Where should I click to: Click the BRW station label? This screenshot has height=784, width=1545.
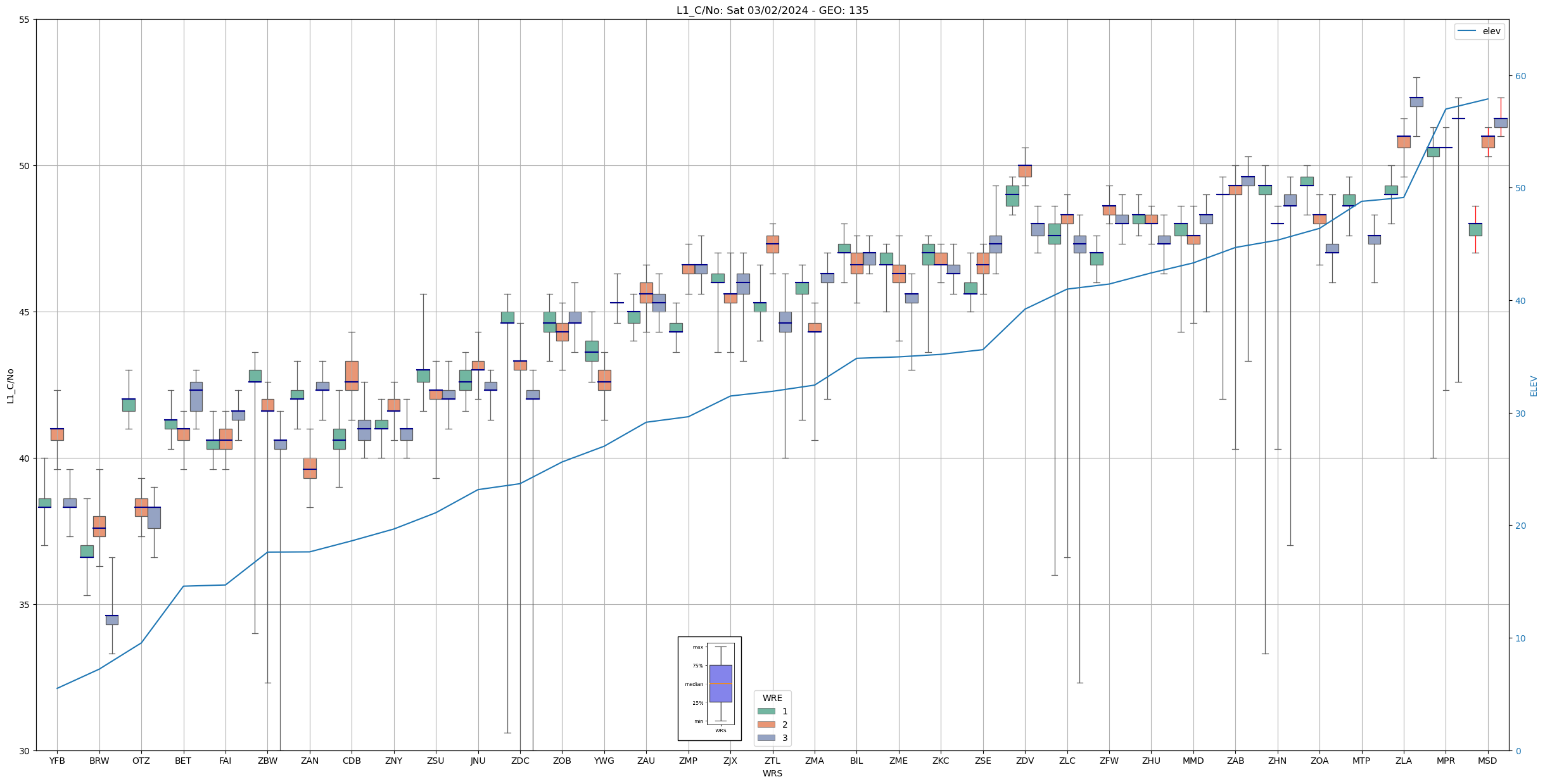click(x=99, y=761)
